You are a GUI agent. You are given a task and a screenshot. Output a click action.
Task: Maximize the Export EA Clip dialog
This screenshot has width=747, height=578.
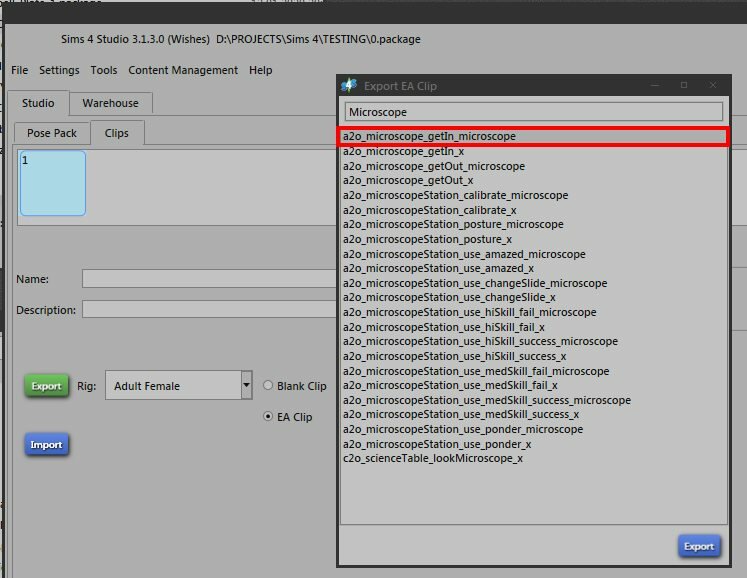pyautogui.click(x=684, y=85)
